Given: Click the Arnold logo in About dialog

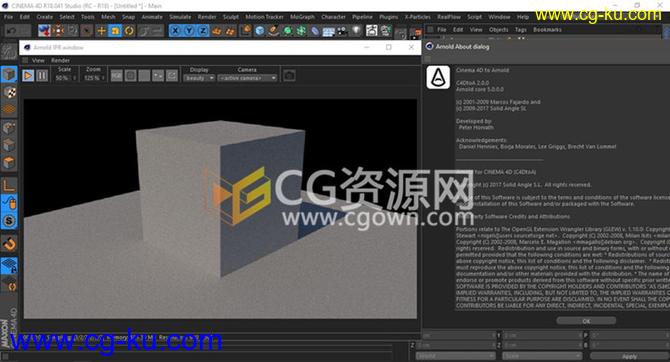Looking at the screenshot, I should [x=438, y=77].
